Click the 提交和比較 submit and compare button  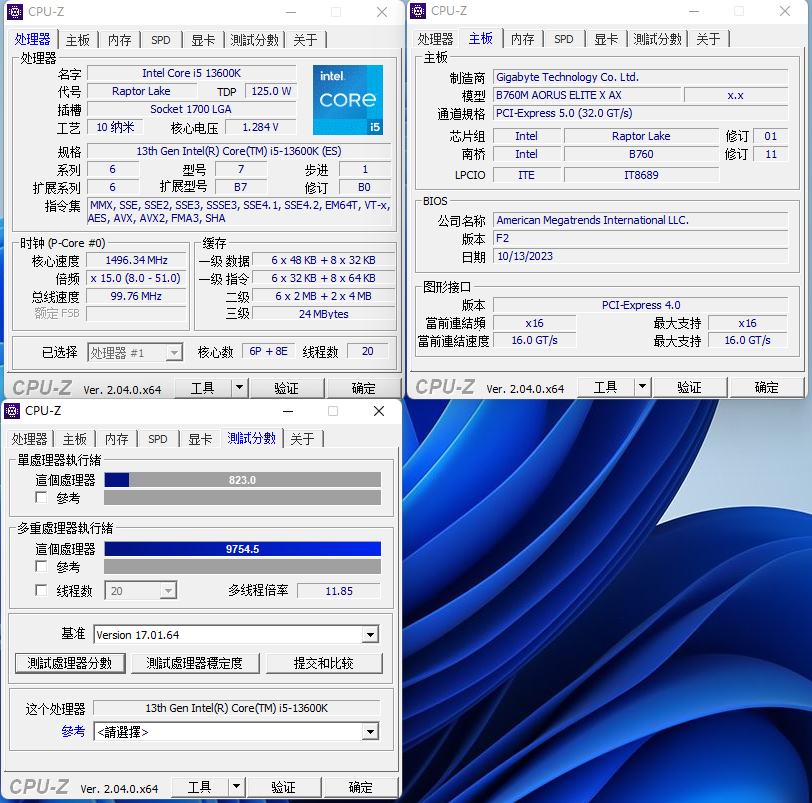[x=323, y=663]
